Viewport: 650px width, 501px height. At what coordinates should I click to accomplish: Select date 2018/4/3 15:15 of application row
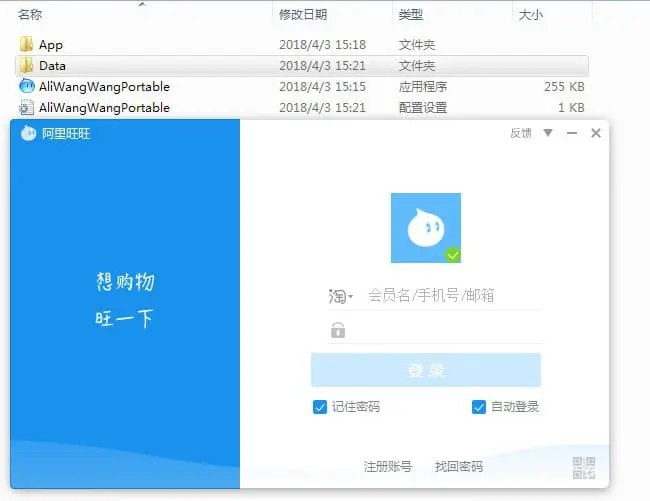tap(323, 86)
